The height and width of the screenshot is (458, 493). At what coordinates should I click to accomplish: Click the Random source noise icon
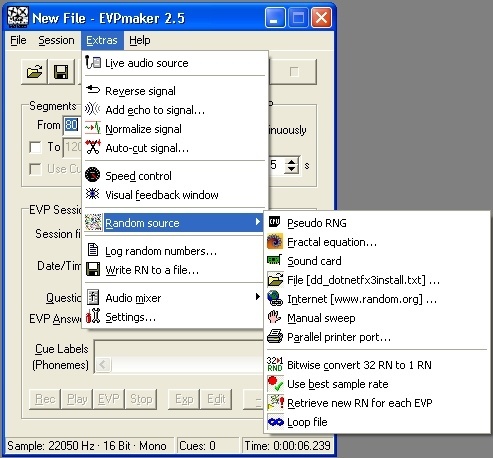coord(93,222)
